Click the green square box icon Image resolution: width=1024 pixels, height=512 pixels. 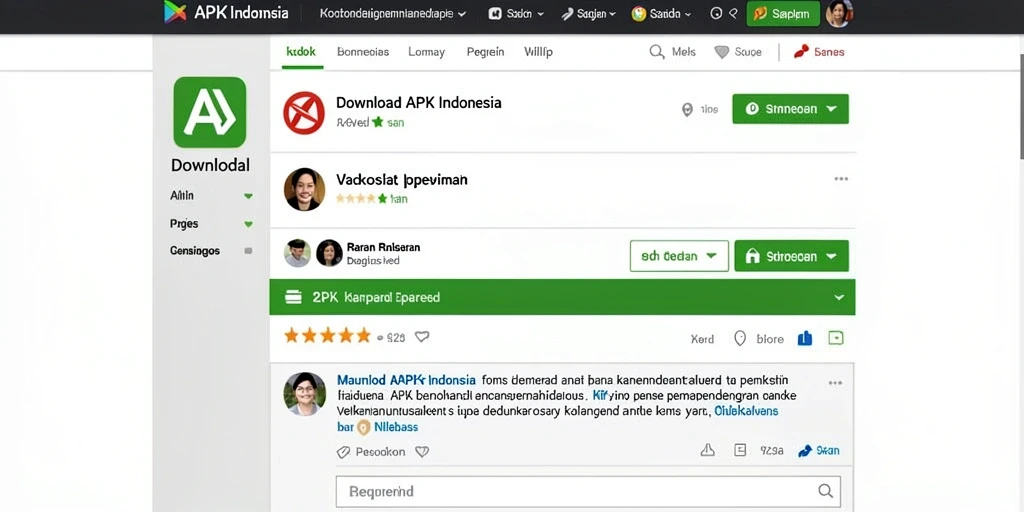[x=836, y=338]
